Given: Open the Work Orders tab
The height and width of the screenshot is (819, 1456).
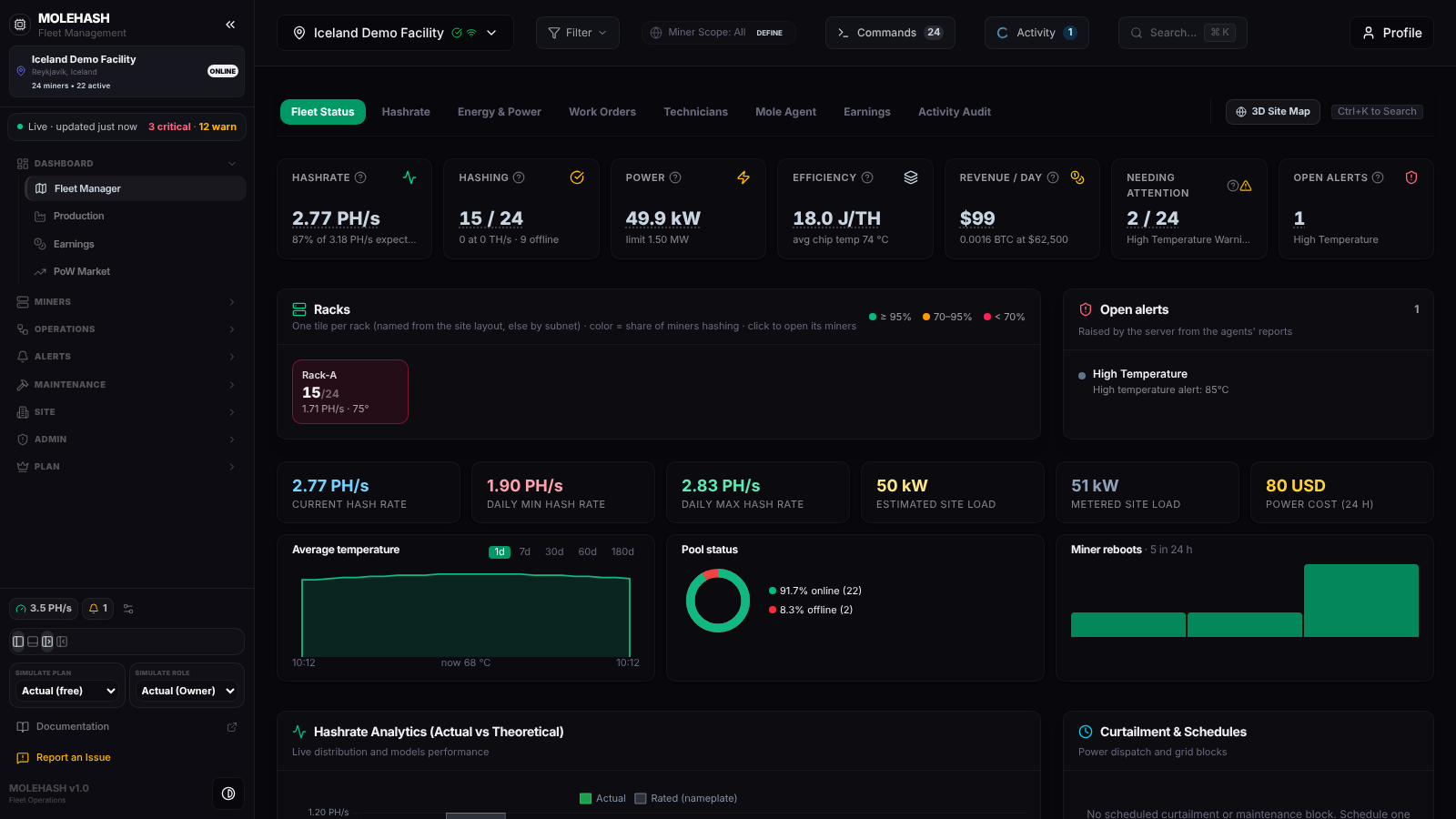Looking at the screenshot, I should [602, 112].
